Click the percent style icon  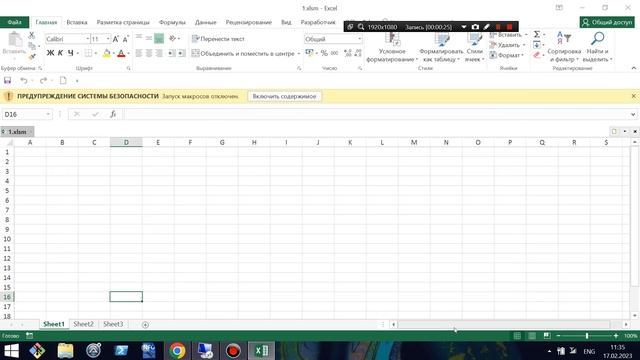point(324,53)
